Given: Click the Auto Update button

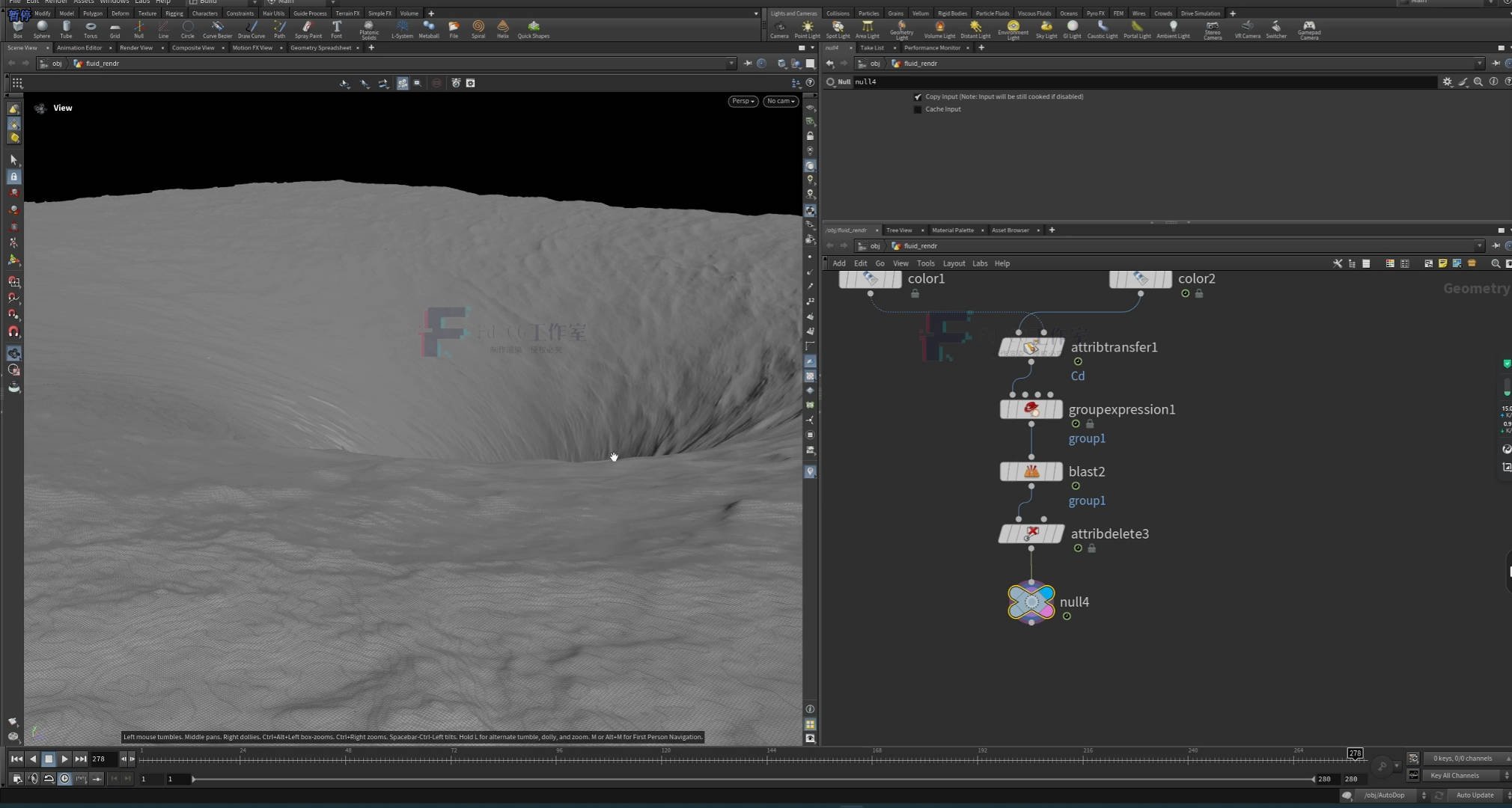Looking at the screenshot, I should coord(1474,795).
